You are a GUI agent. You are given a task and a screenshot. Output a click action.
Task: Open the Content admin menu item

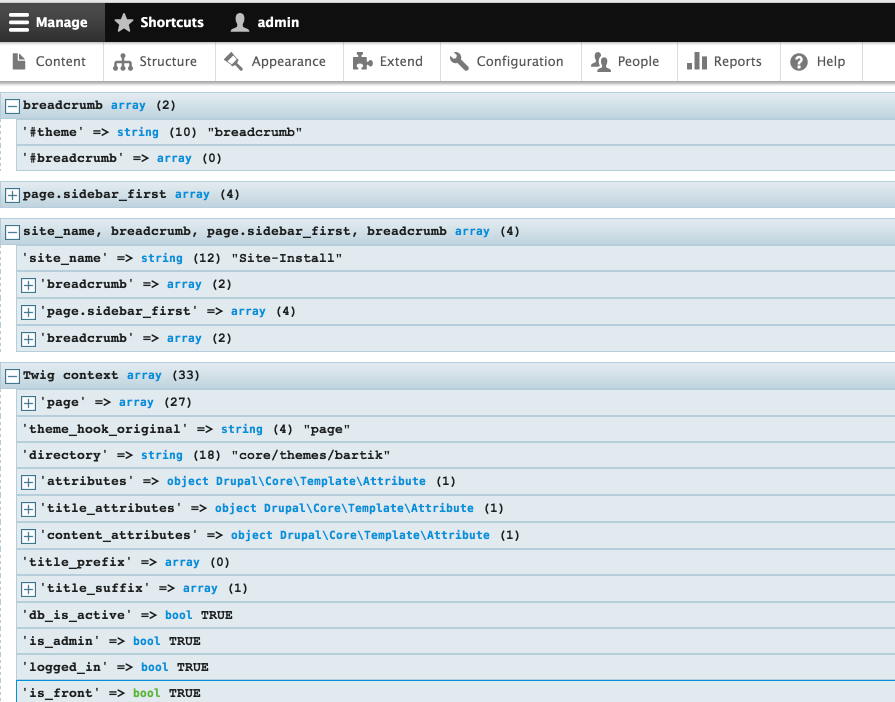pos(51,62)
